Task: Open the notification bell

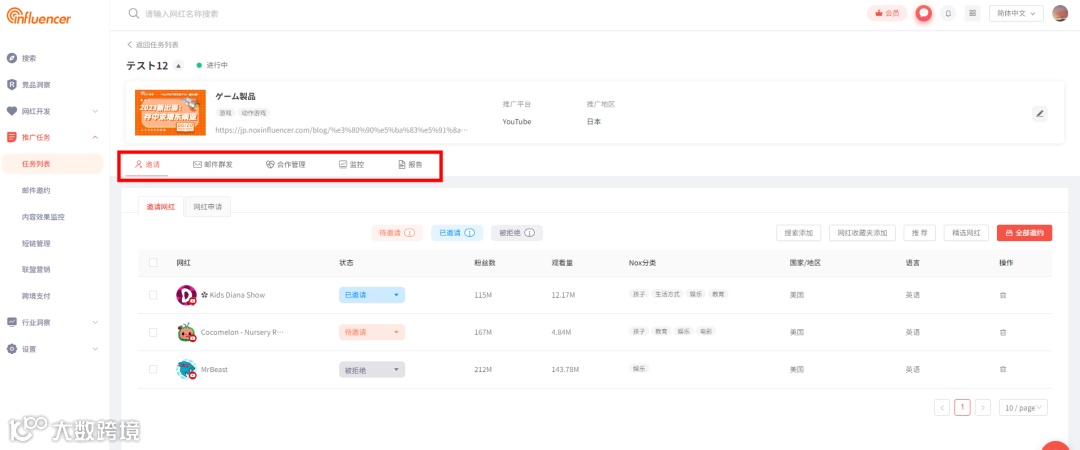Action: pyautogui.click(x=948, y=13)
